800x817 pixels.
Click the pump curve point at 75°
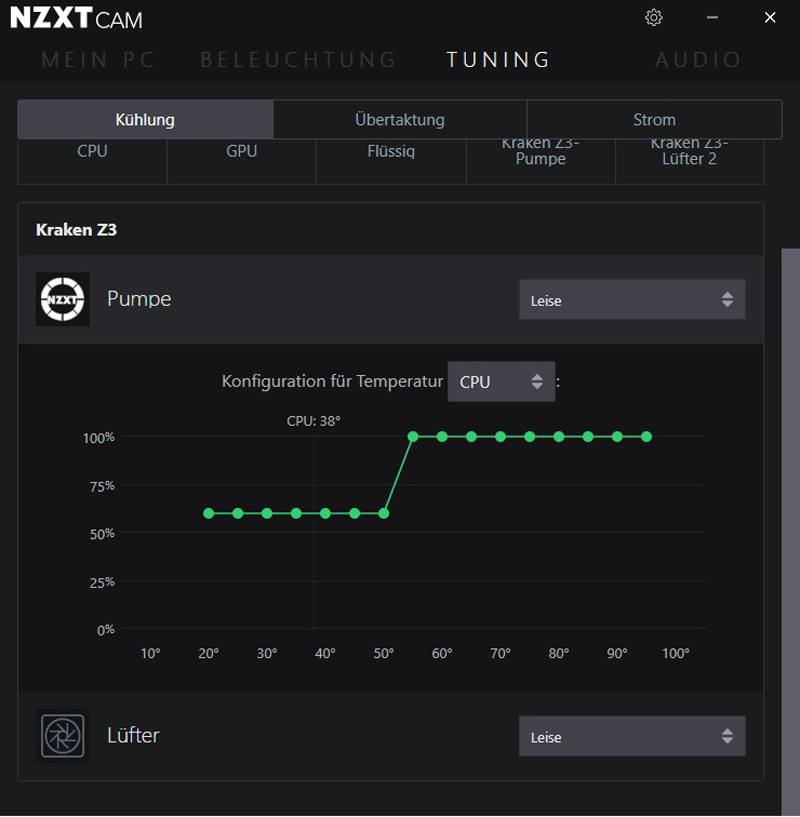click(x=530, y=437)
